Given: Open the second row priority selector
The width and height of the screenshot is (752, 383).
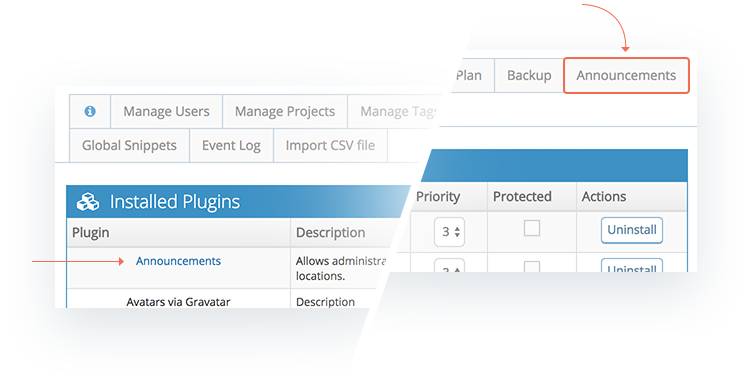Looking at the screenshot, I should point(449,266).
